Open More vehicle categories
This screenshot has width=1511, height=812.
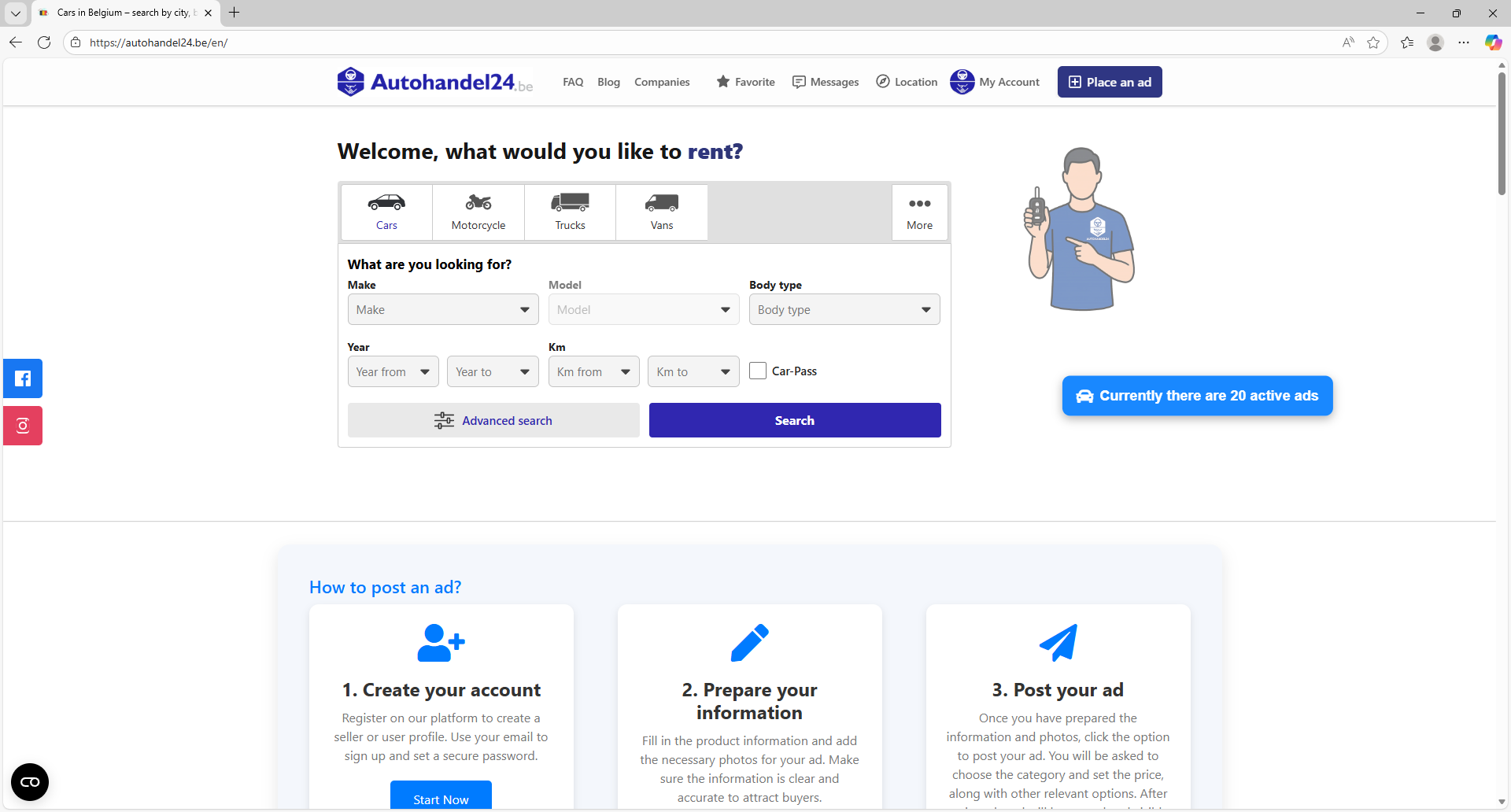pos(919,212)
